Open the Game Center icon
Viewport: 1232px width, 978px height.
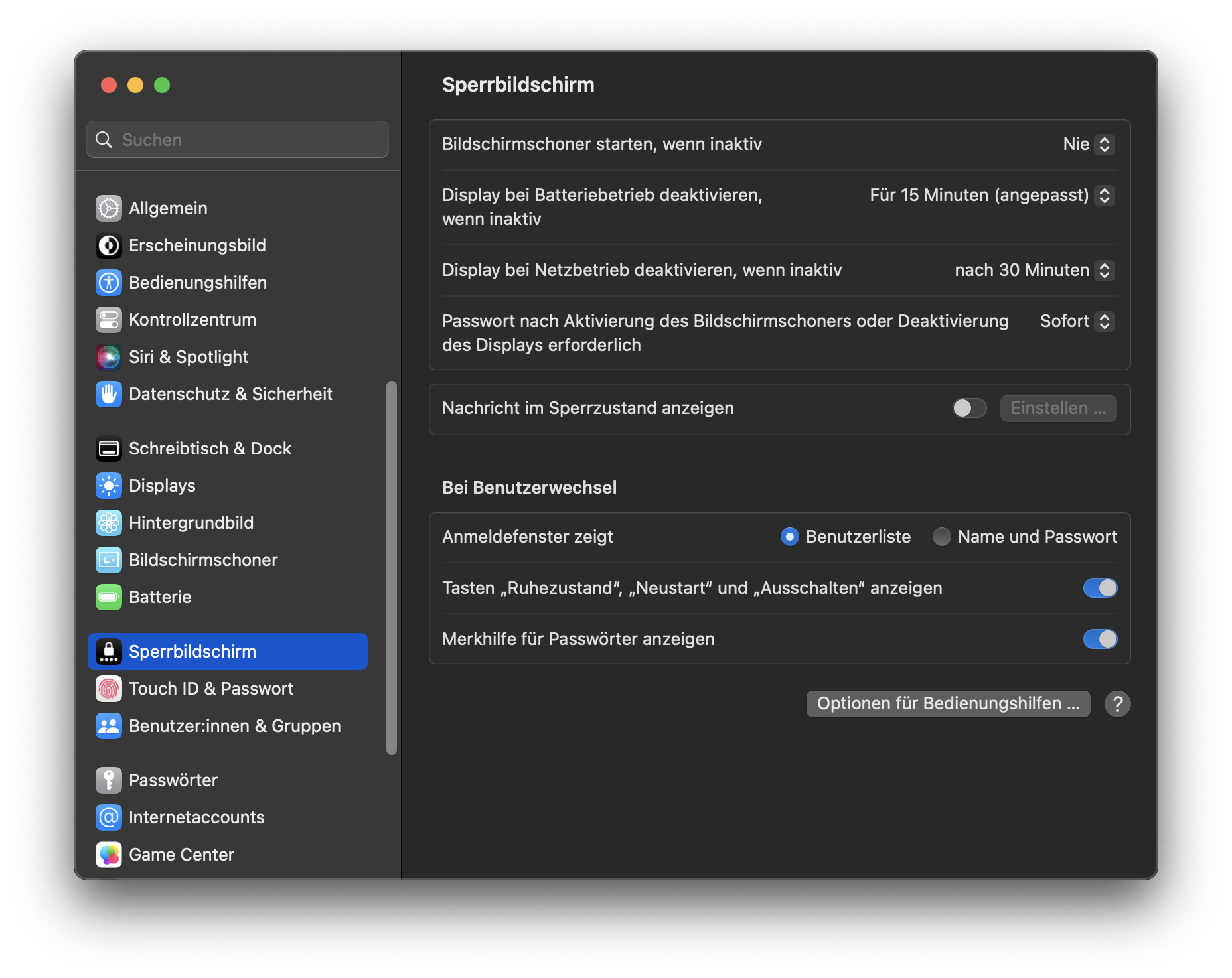pyautogui.click(x=109, y=855)
